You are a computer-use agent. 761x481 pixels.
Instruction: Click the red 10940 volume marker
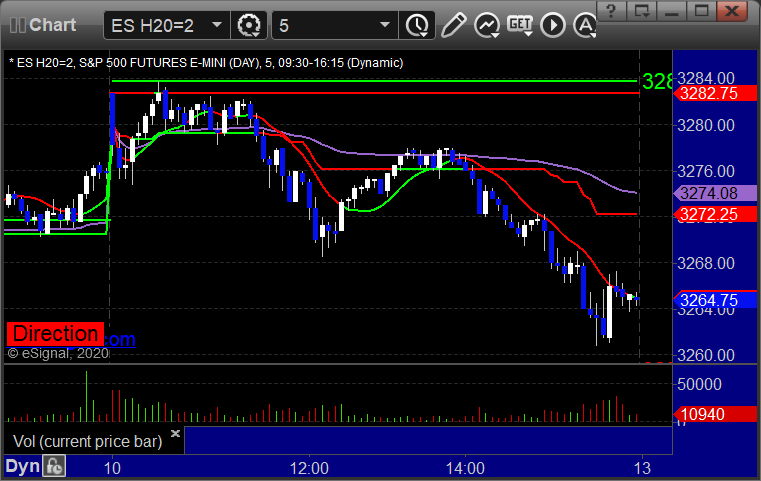(715, 414)
